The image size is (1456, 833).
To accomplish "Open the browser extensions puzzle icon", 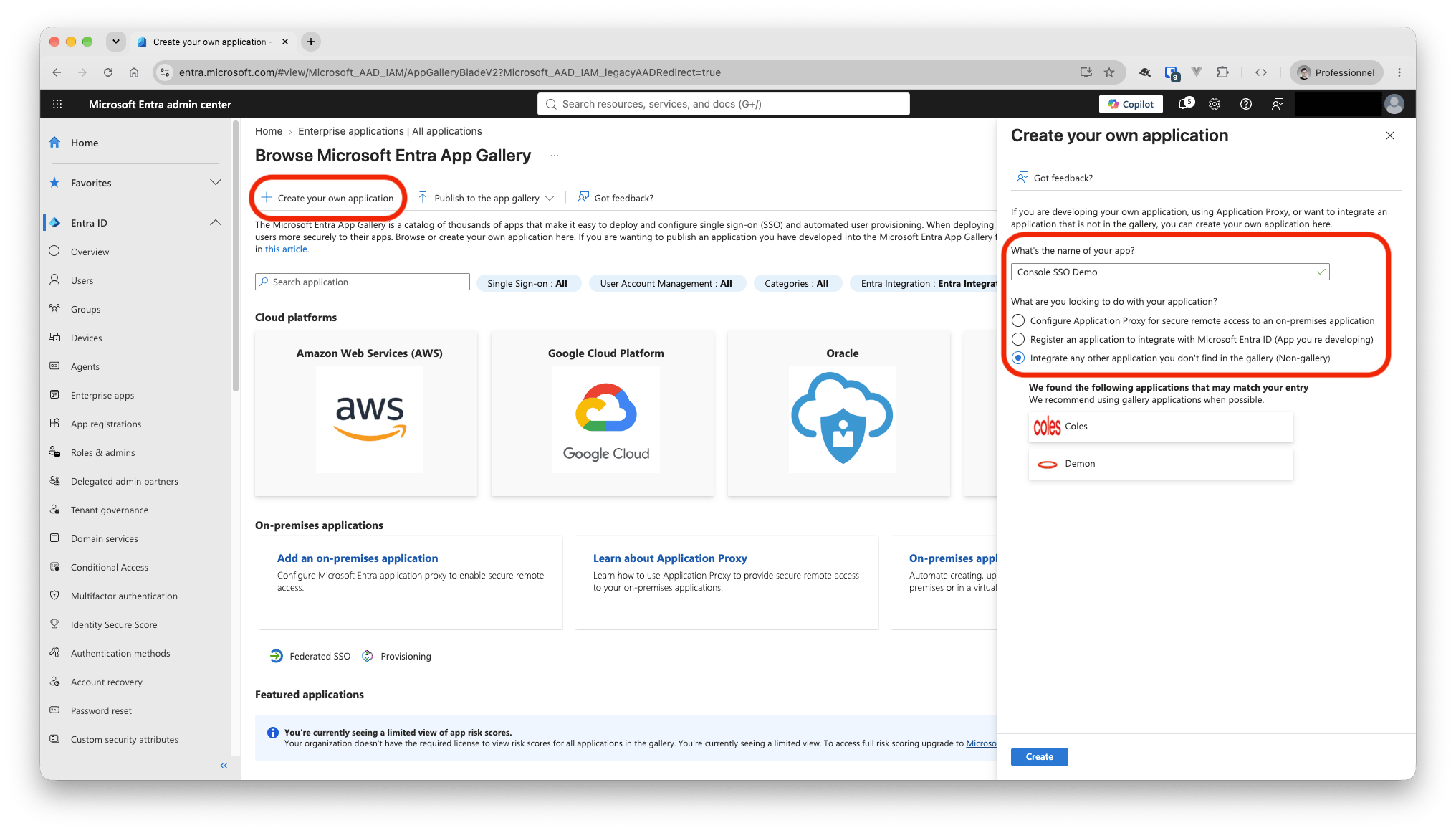I will coord(1223,72).
